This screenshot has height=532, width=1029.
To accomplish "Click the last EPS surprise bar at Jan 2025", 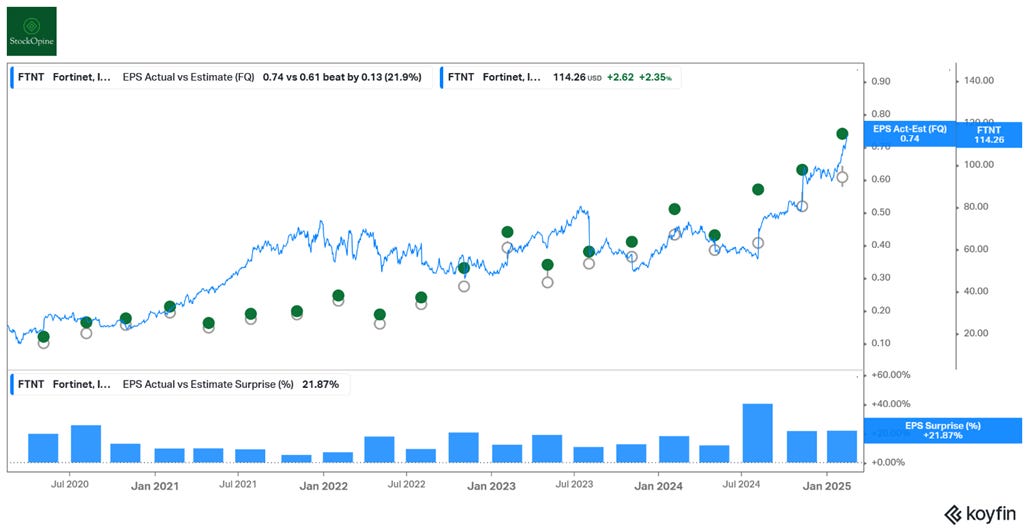I will point(842,447).
